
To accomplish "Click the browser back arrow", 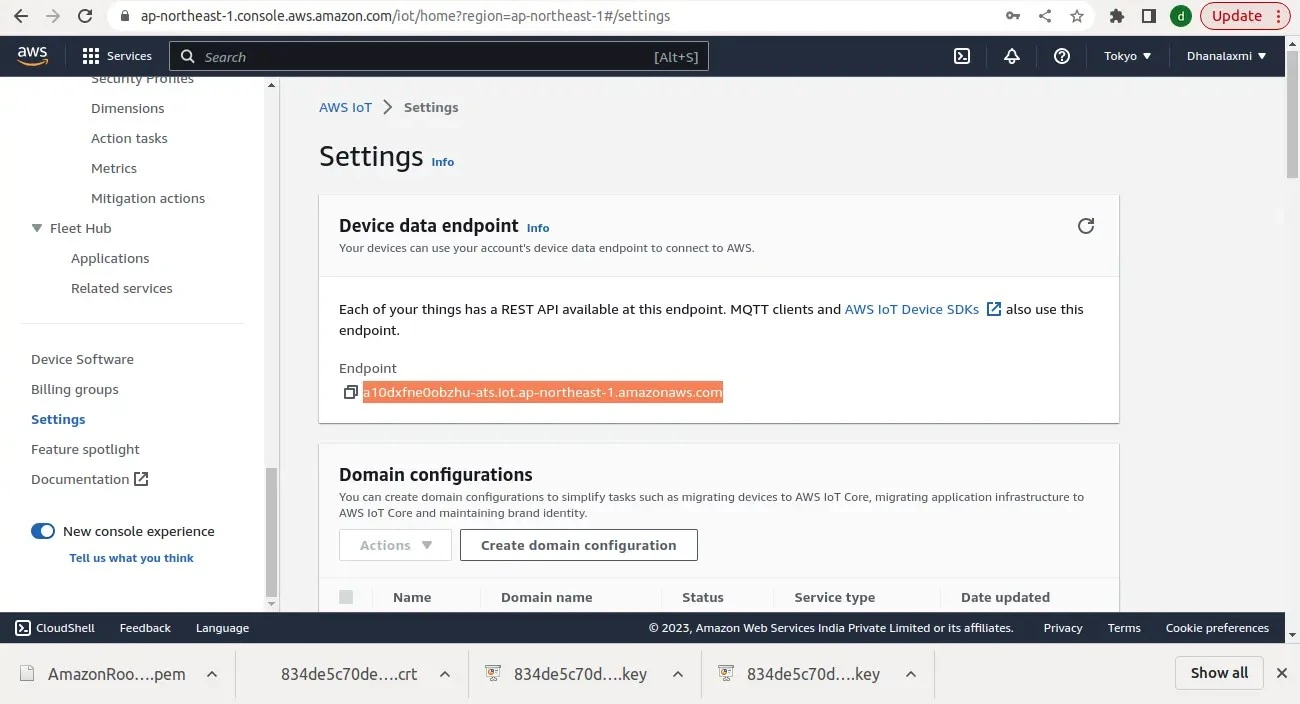I will (21, 16).
